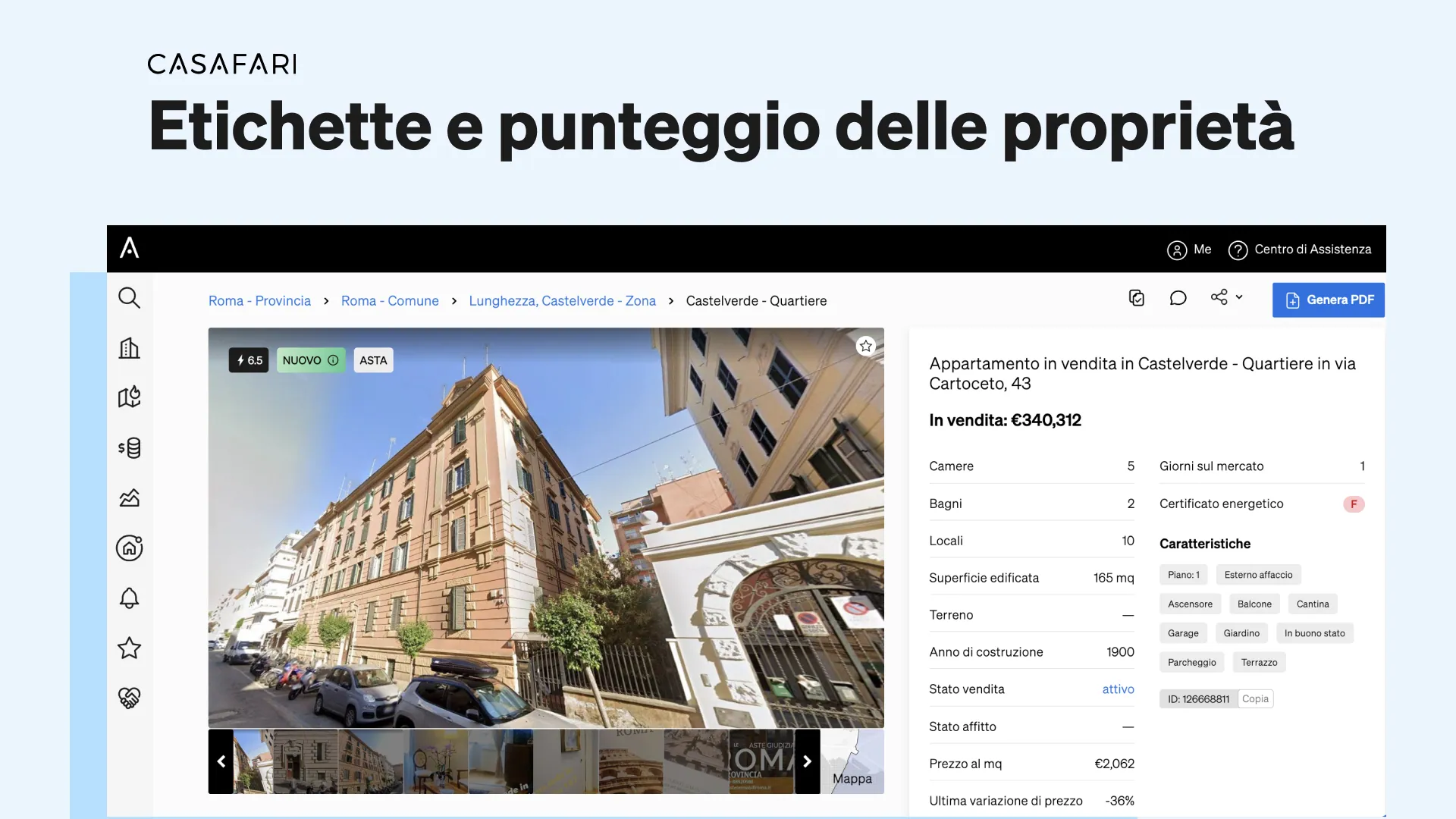This screenshot has height=819, width=1456.
Task: Click the attivo sale status link
Action: (x=1118, y=689)
